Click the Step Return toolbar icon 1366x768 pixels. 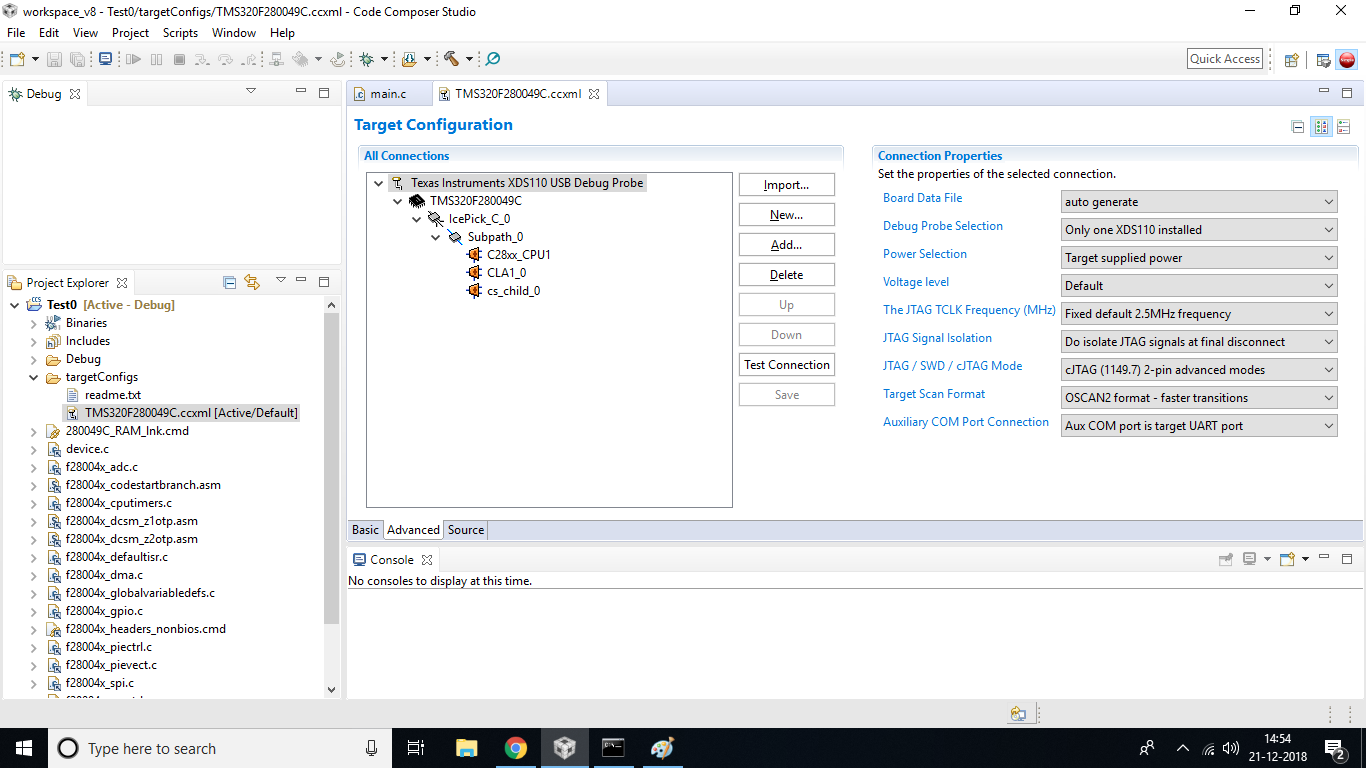coord(249,59)
